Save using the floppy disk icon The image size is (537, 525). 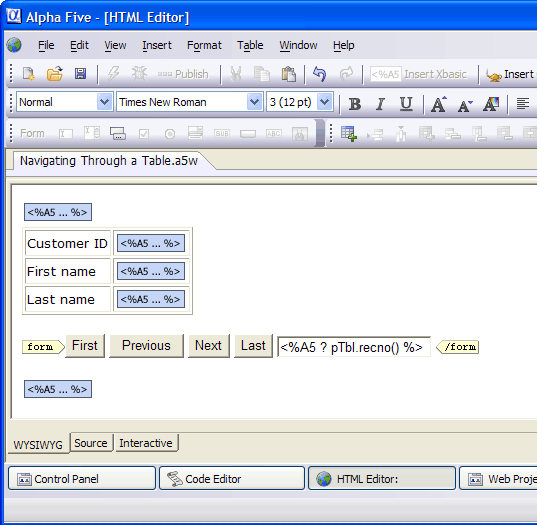[80, 74]
